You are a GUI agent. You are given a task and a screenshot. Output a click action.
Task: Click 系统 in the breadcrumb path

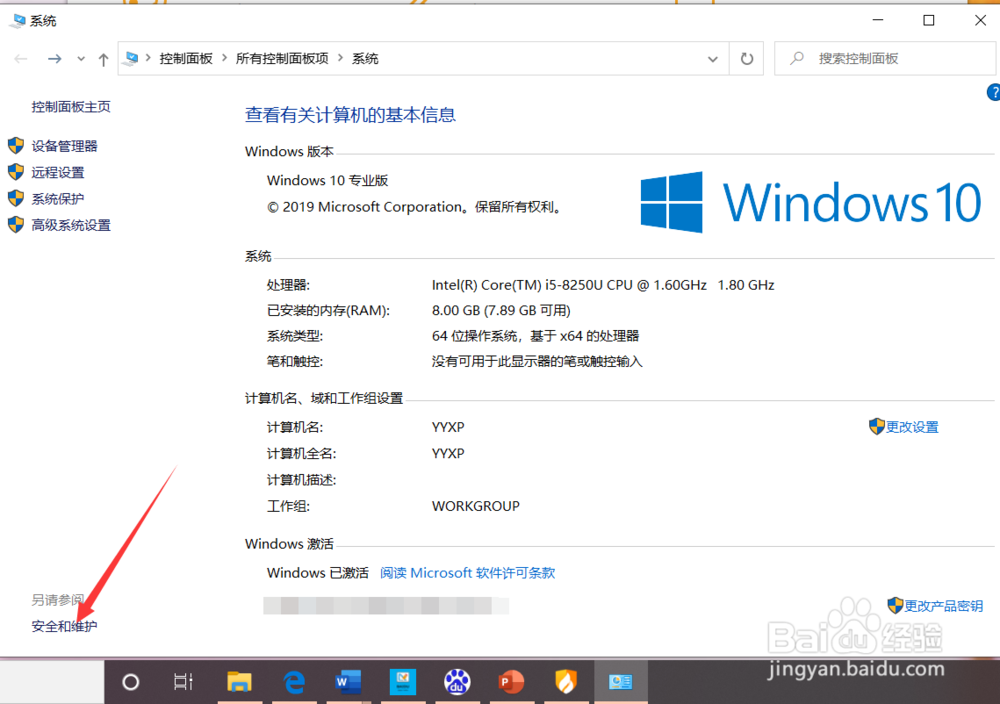coord(365,59)
